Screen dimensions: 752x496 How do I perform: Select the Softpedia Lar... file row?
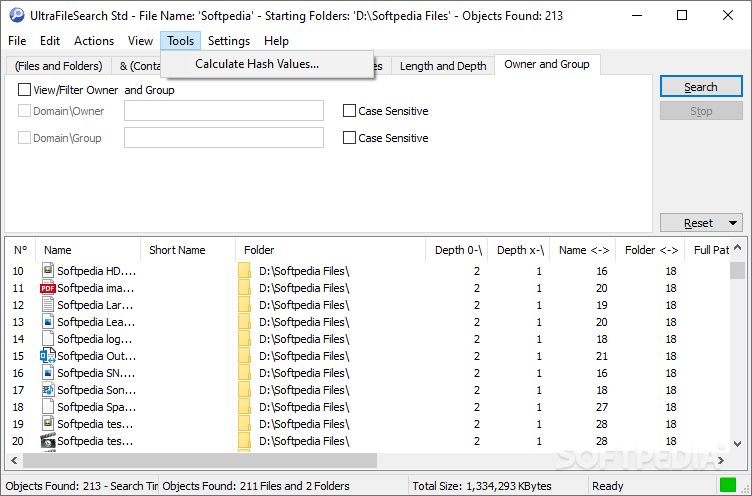tap(367, 305)
